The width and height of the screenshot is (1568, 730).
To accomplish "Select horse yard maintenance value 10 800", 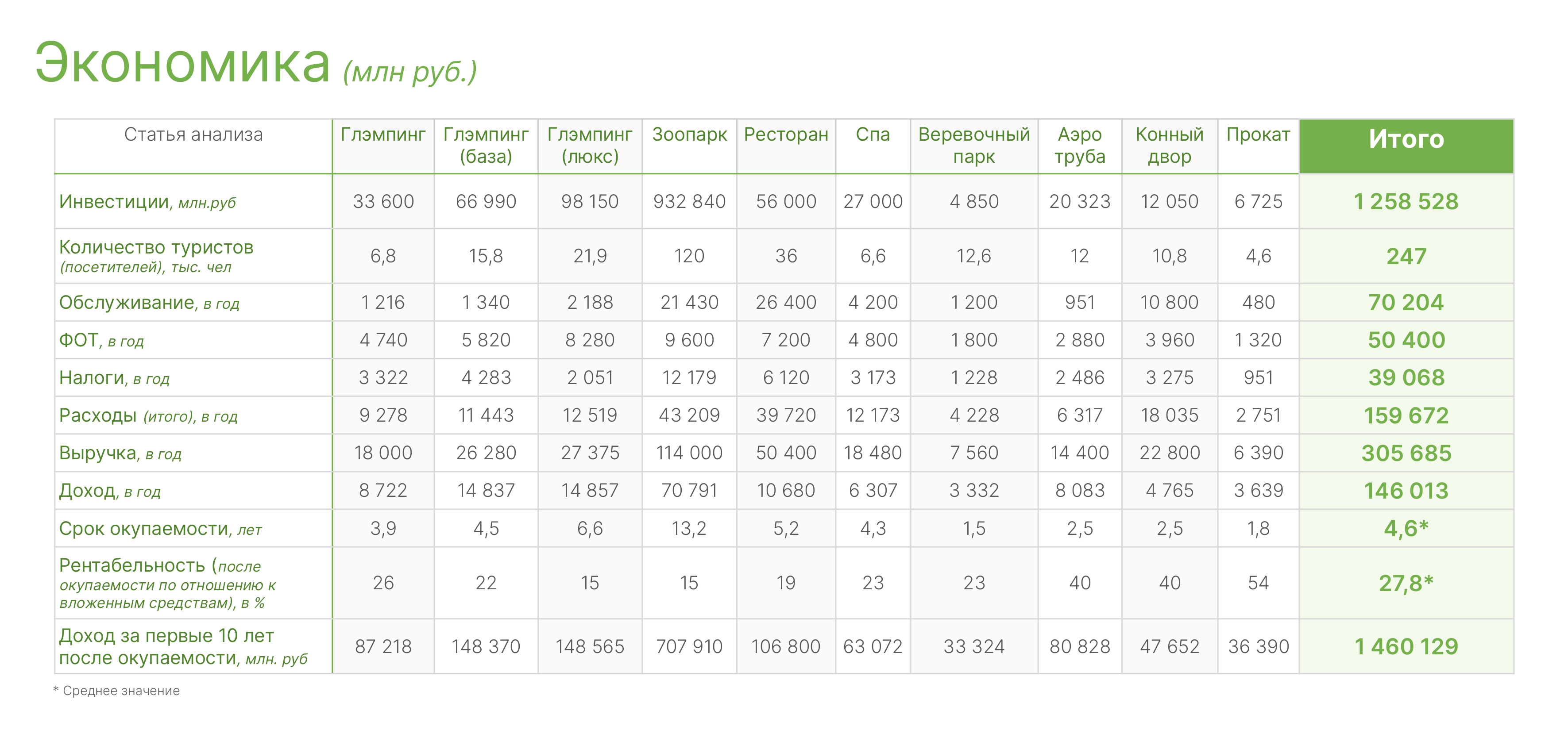I will click(x=1169, y=302).
